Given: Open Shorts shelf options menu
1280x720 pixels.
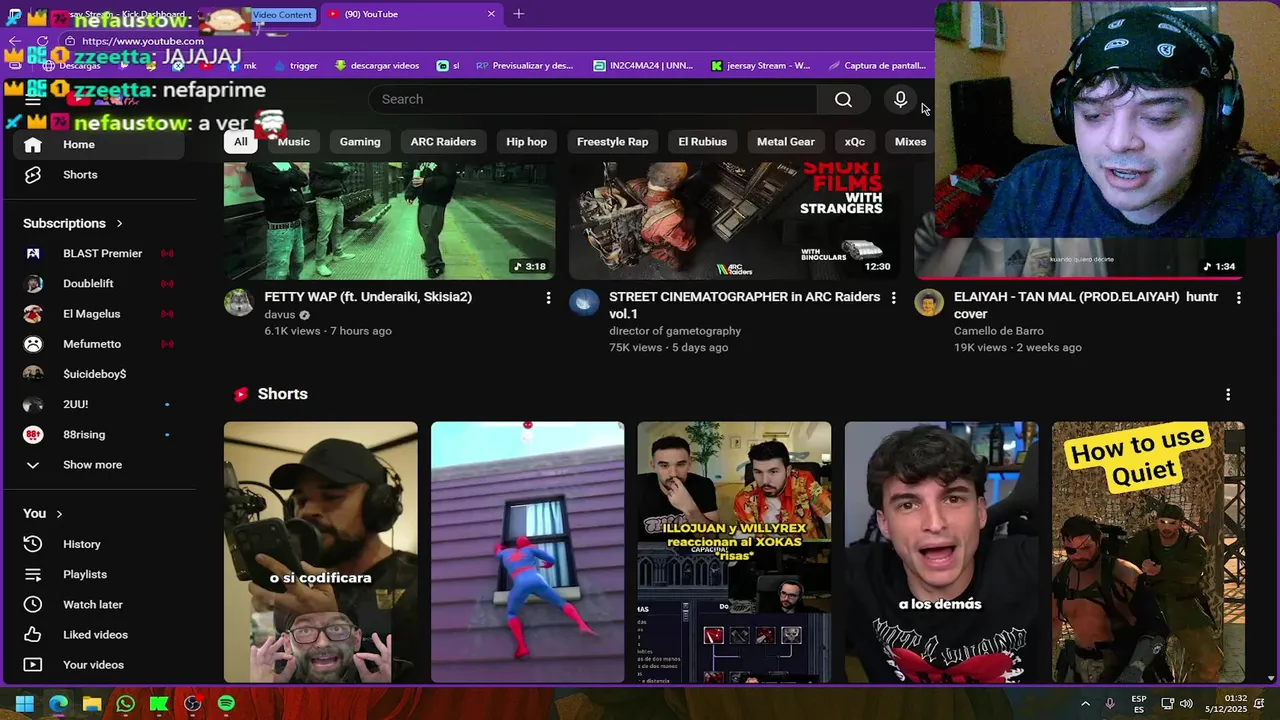Looking at the screenshot, I should tap(1228, 395).
